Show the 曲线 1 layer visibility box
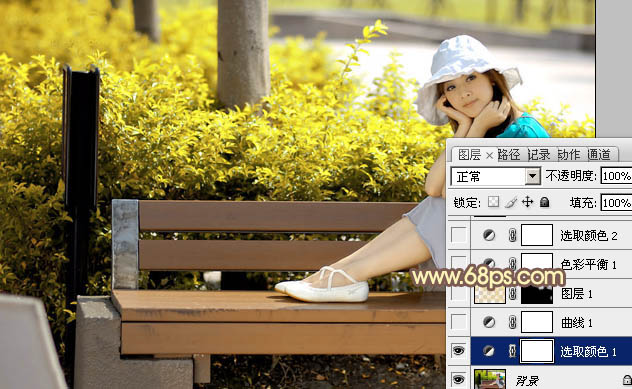This screenshot has width=632, height=389. (x=459, y=322)
